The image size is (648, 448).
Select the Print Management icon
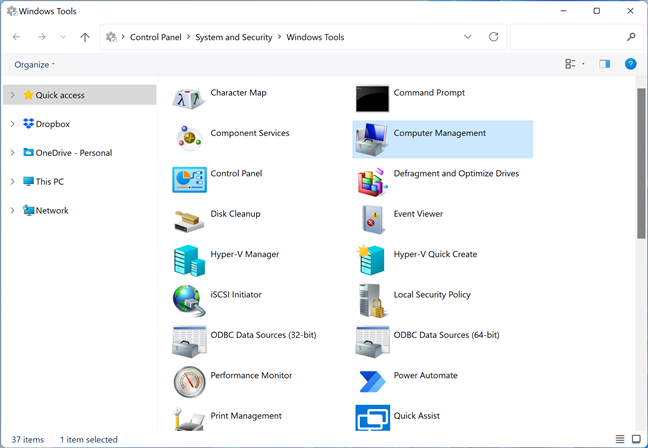click(x=189, y=419)
